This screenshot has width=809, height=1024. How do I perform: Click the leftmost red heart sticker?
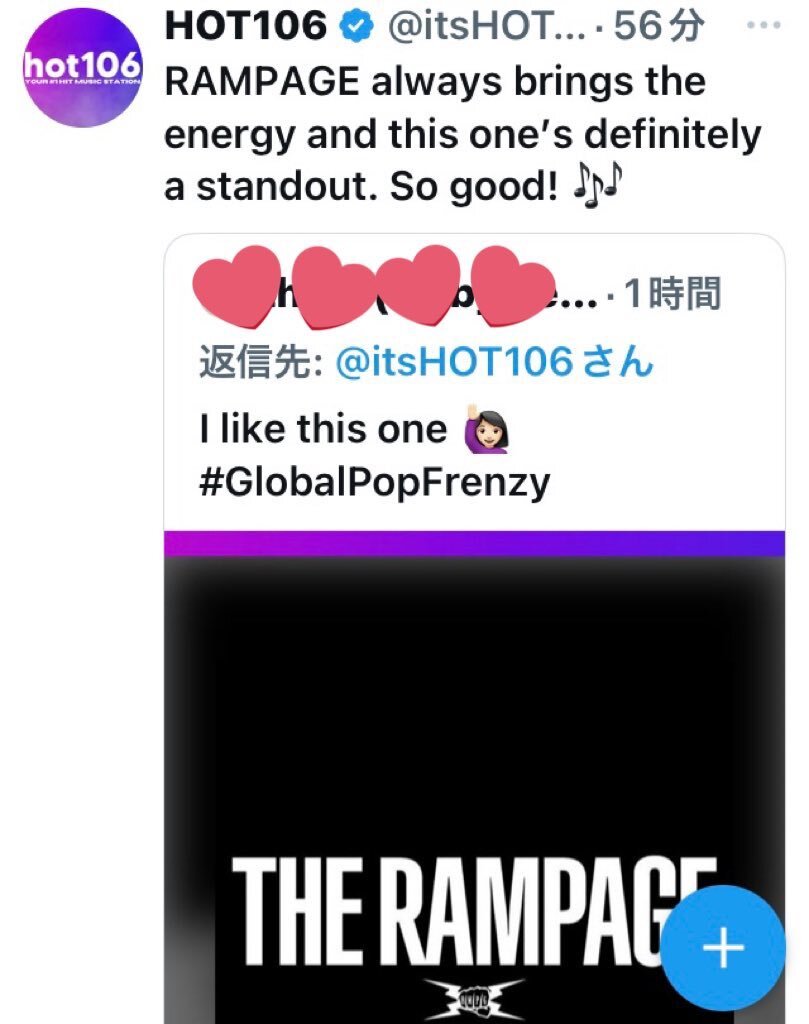click(x=236, y=285)
